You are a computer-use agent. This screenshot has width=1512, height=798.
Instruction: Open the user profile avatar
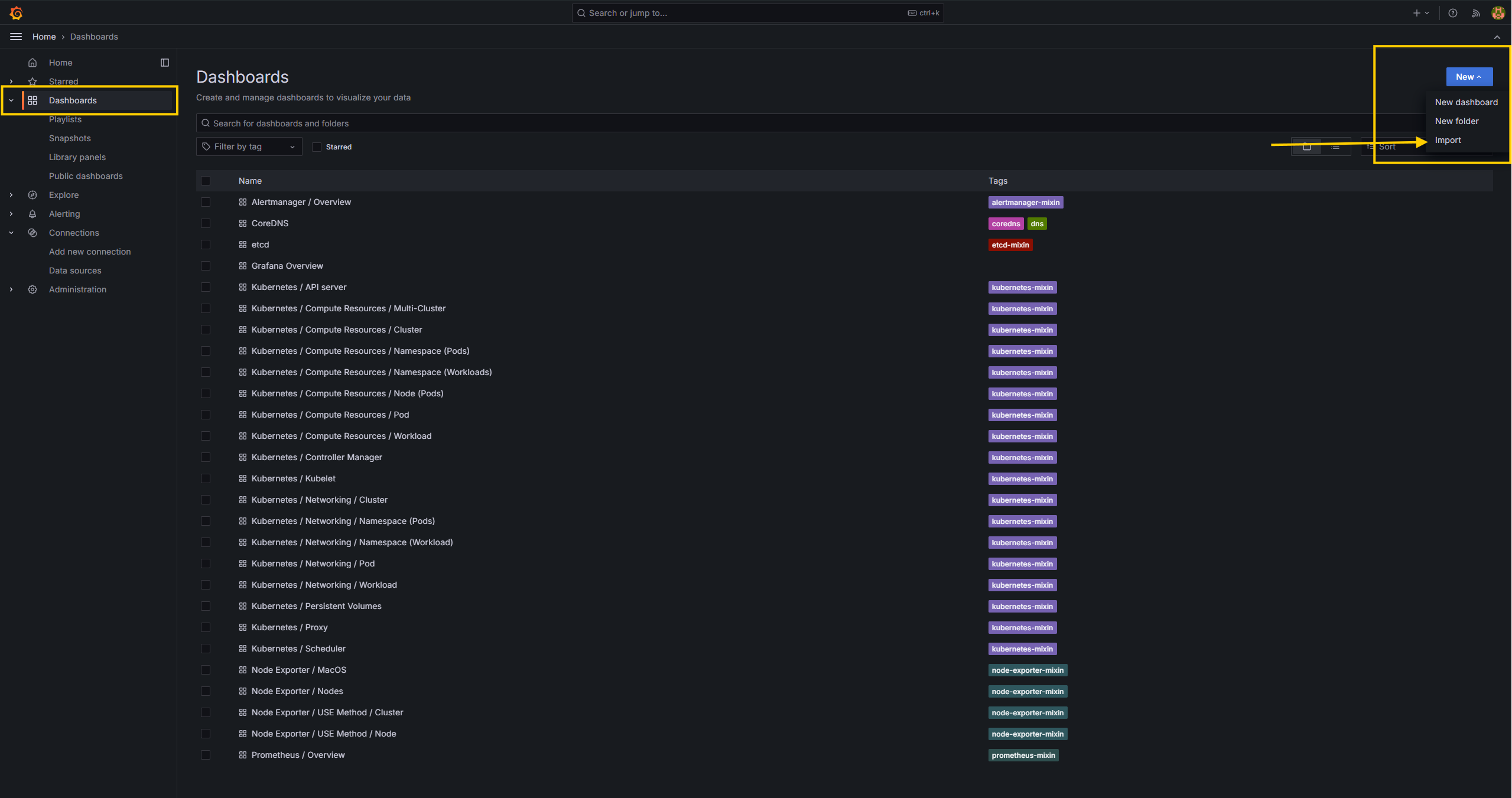pos(1498,13)
